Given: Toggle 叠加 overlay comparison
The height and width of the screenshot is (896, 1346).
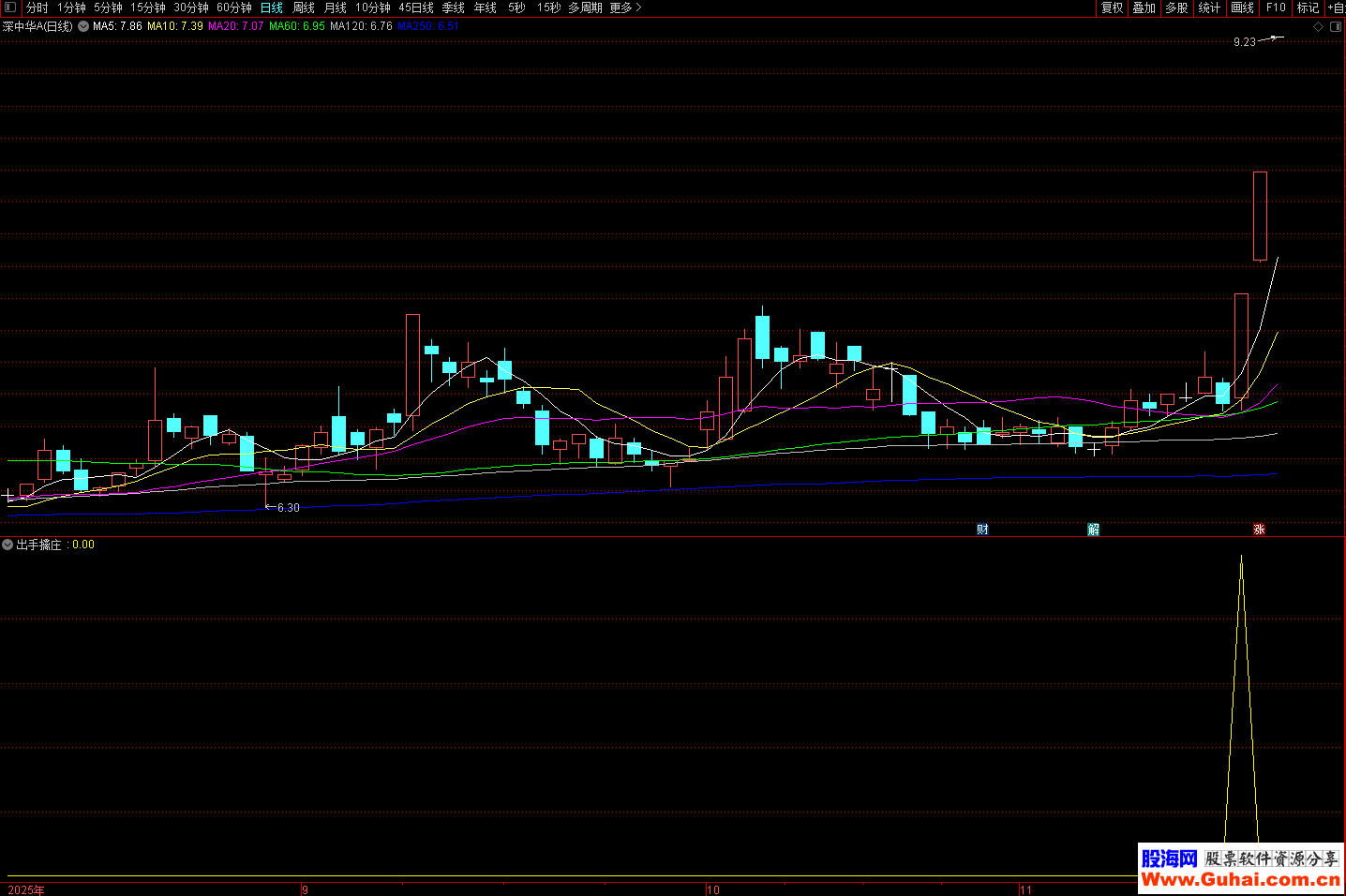Looking at the screenshot, I should pos(1144,7).
